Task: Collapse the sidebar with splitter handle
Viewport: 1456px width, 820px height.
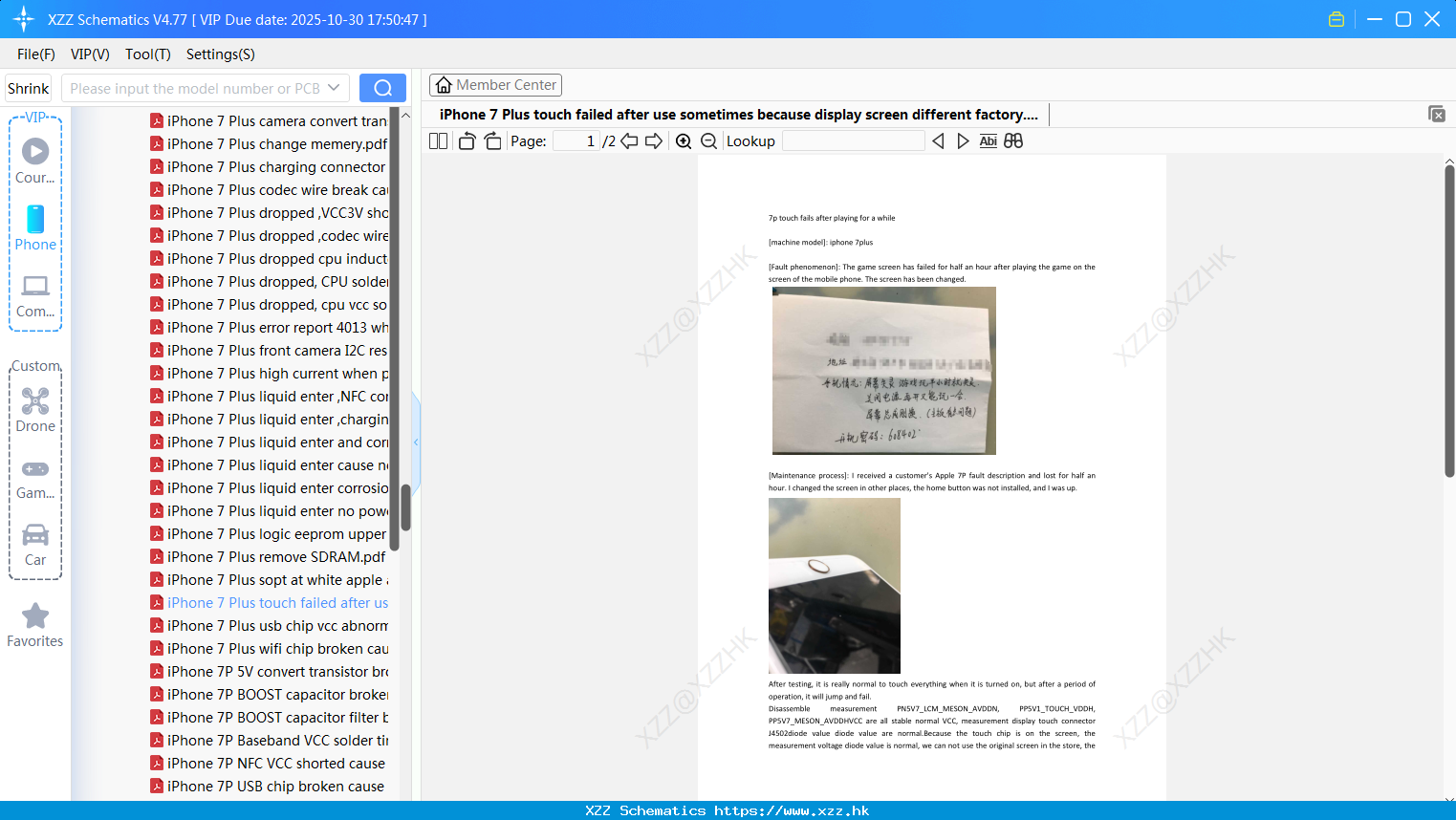Action: [x=416, y=442]
